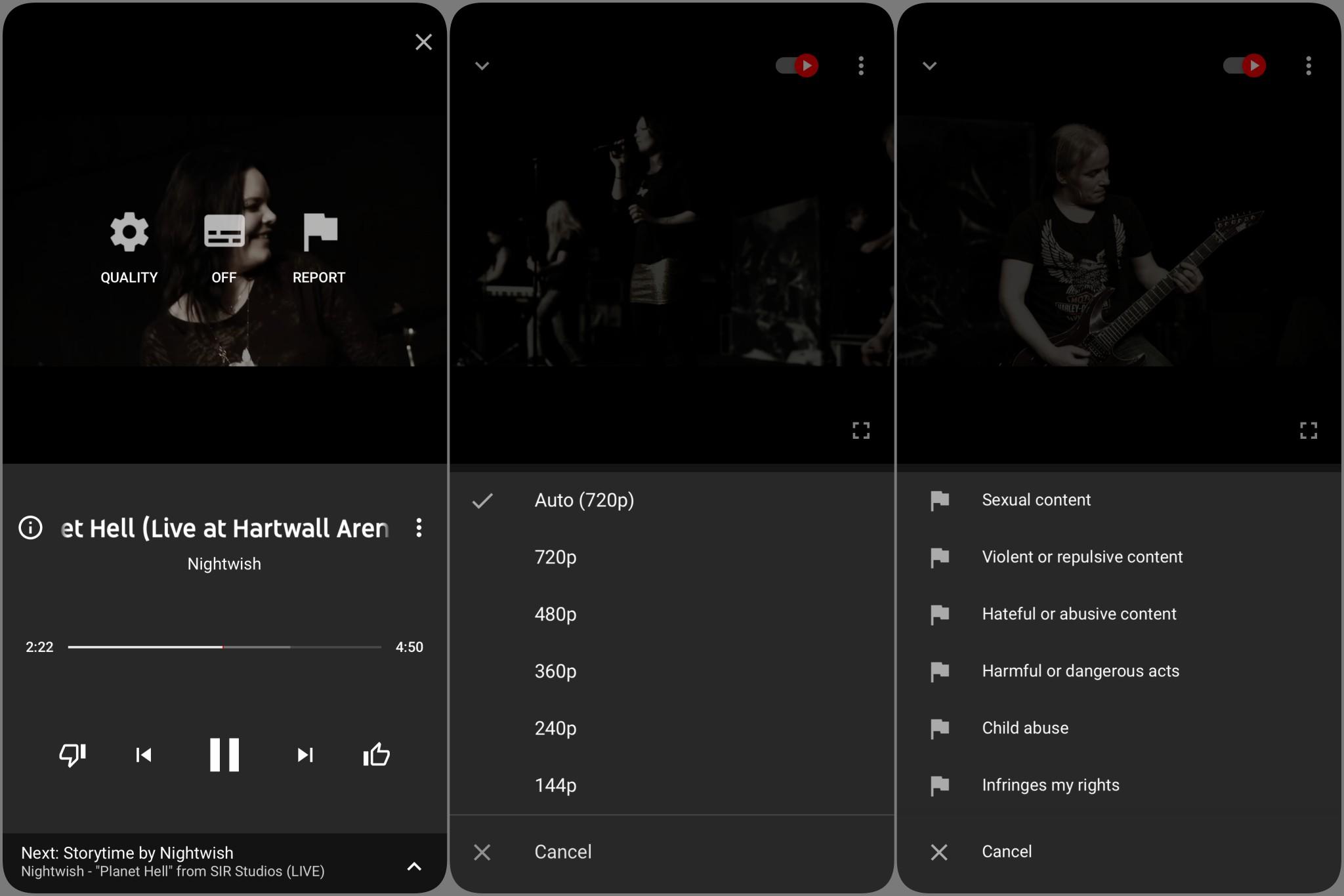Choose 240p video quality
This screenshot has height=896, width=1344.
[x=672, y=729]
